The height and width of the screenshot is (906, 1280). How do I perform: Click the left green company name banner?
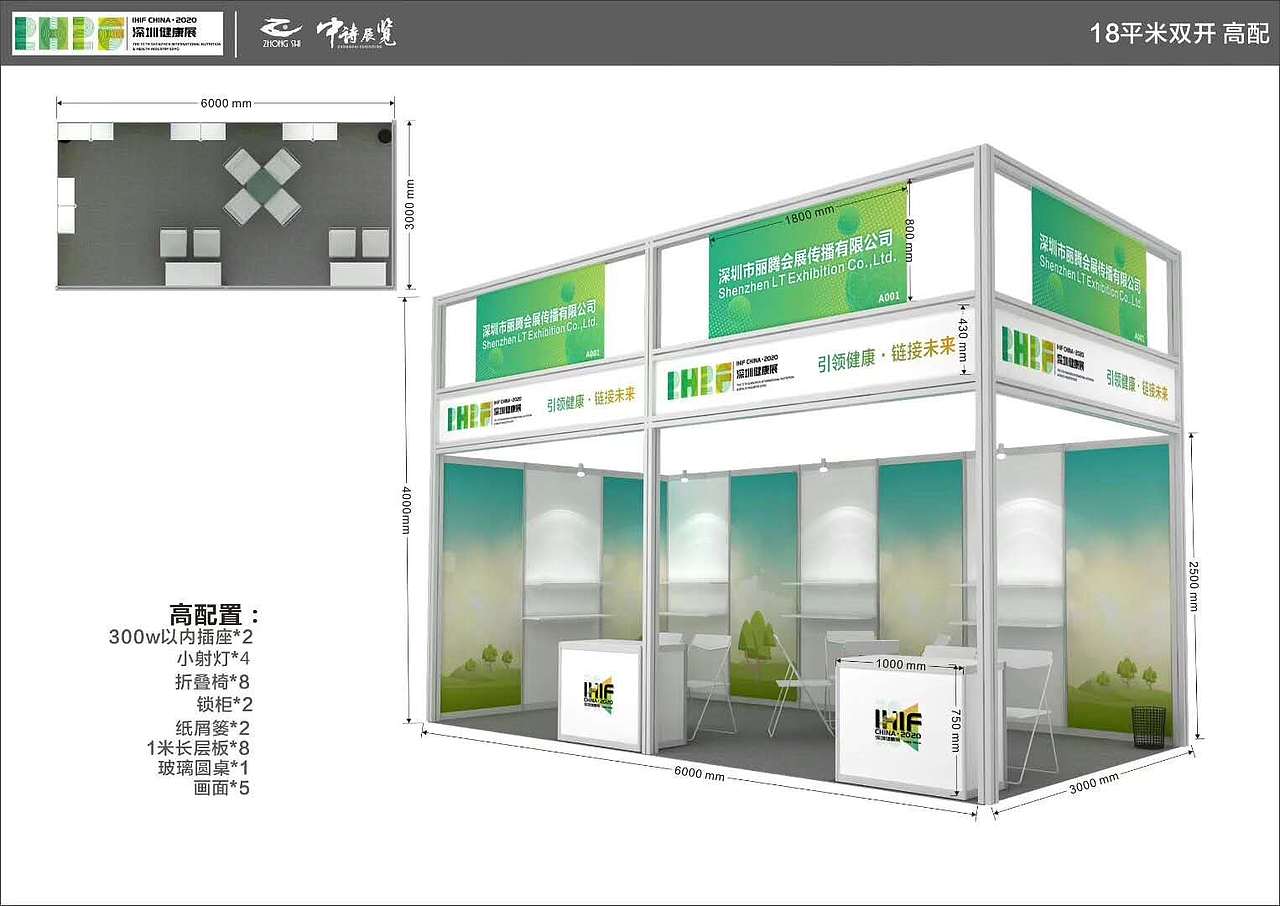tap(541, 321)
